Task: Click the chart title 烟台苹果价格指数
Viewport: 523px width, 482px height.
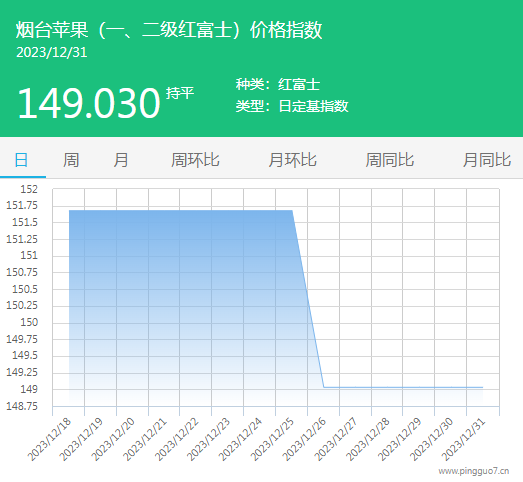Action: 169,30
